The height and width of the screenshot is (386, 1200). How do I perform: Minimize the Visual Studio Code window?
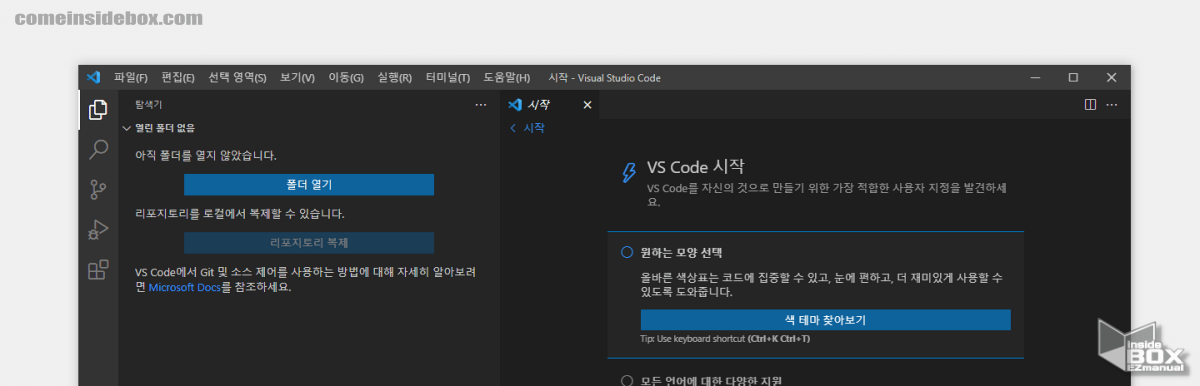(1035, 77)
